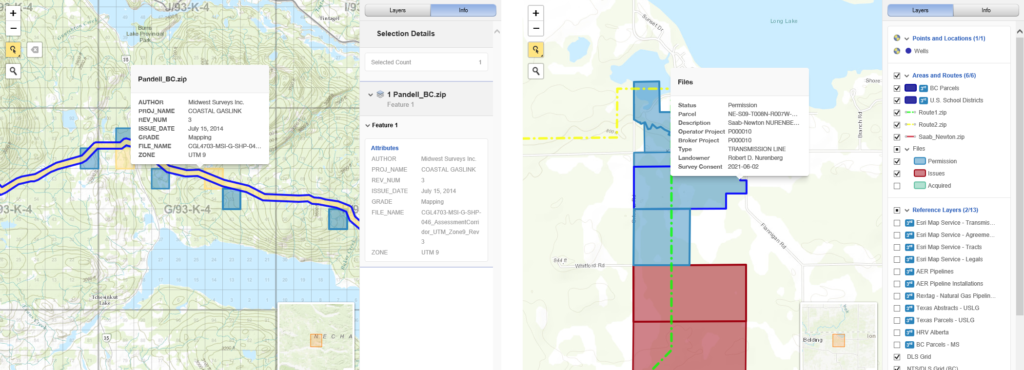Screen dimensions: 1024x370
Task: Open the Attributes link under Feature 1
Action: tap(385, 148)
